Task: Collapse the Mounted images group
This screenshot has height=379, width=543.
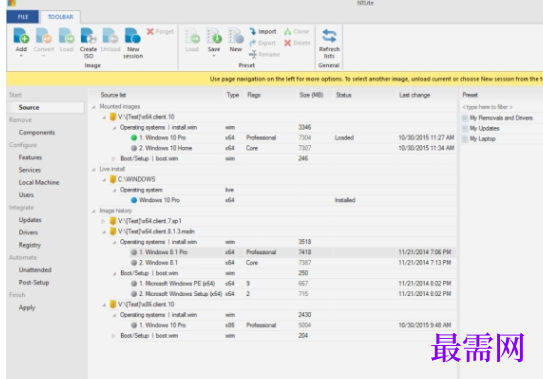Action: click(94, 107)
